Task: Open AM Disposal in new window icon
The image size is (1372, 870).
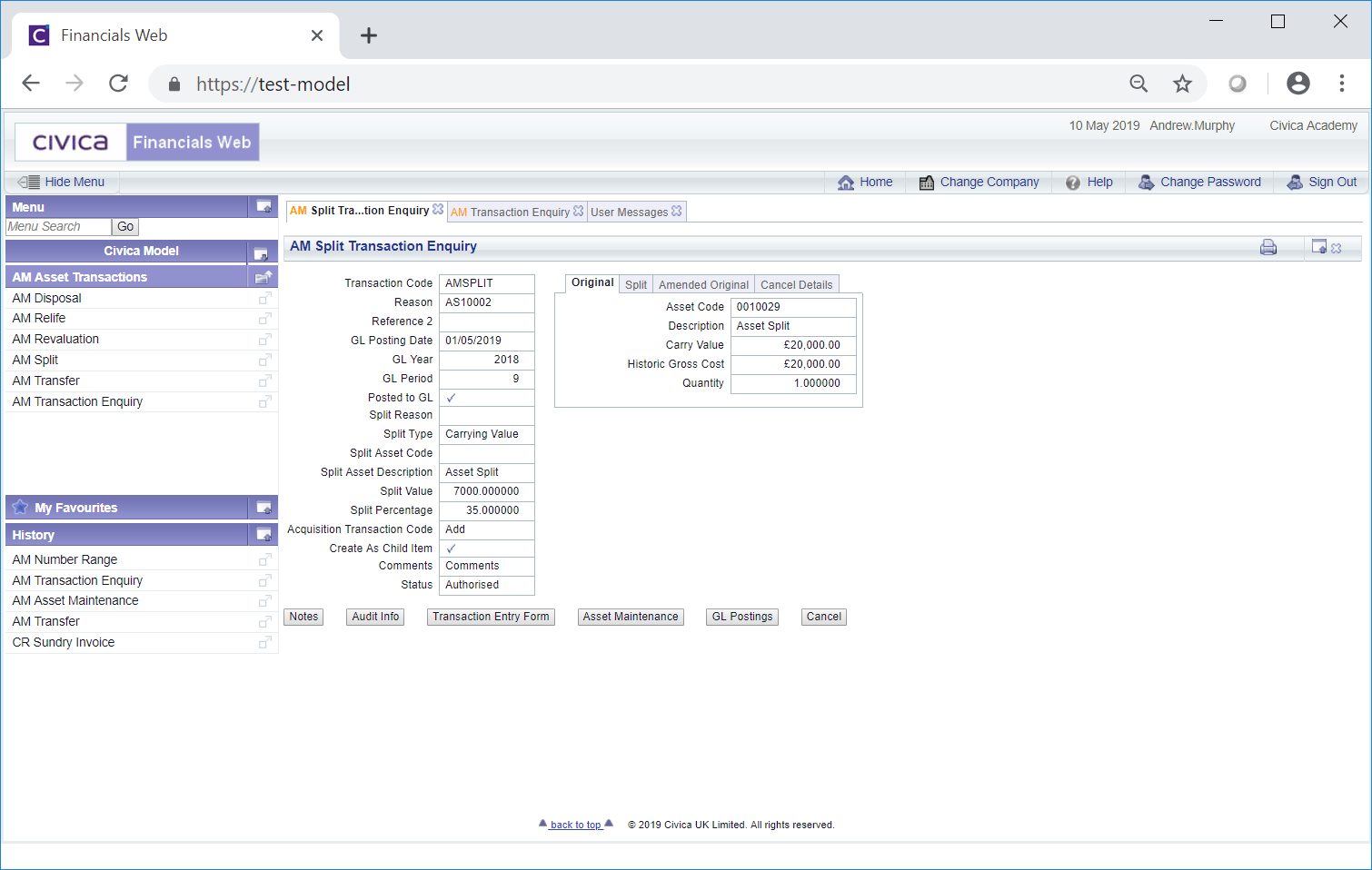Action: tap(264, 299)
